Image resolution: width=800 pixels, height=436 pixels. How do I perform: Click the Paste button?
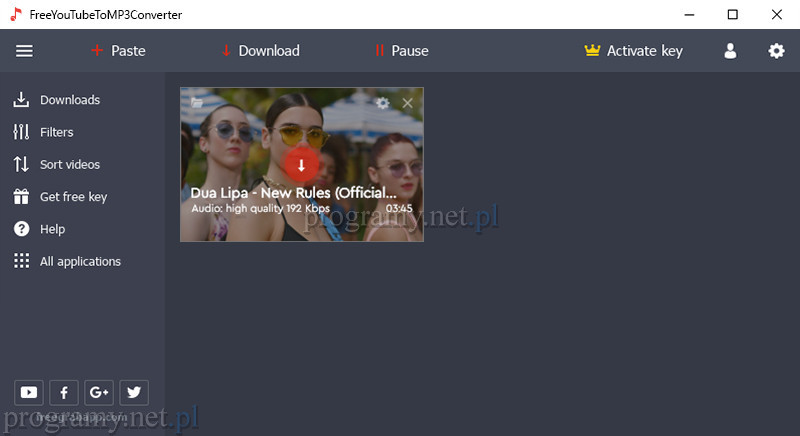tap(118, 51)
